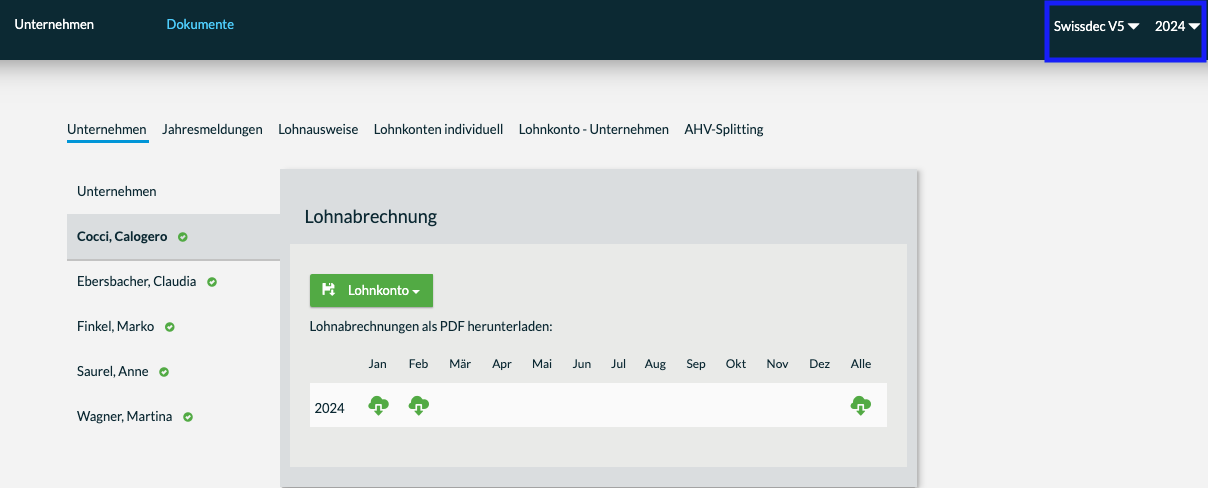Switch to the AHV-Splitting tab

click(x=724, y=129)
